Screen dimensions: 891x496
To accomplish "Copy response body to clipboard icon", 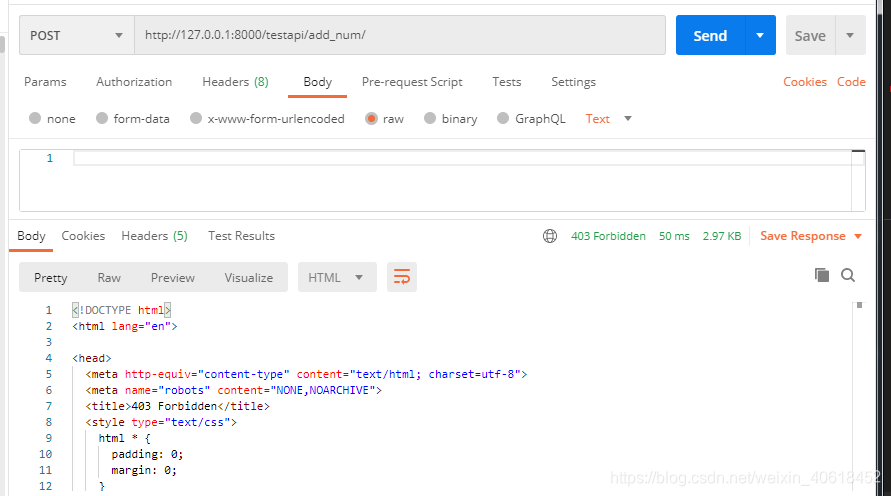I will coord(822,275).
